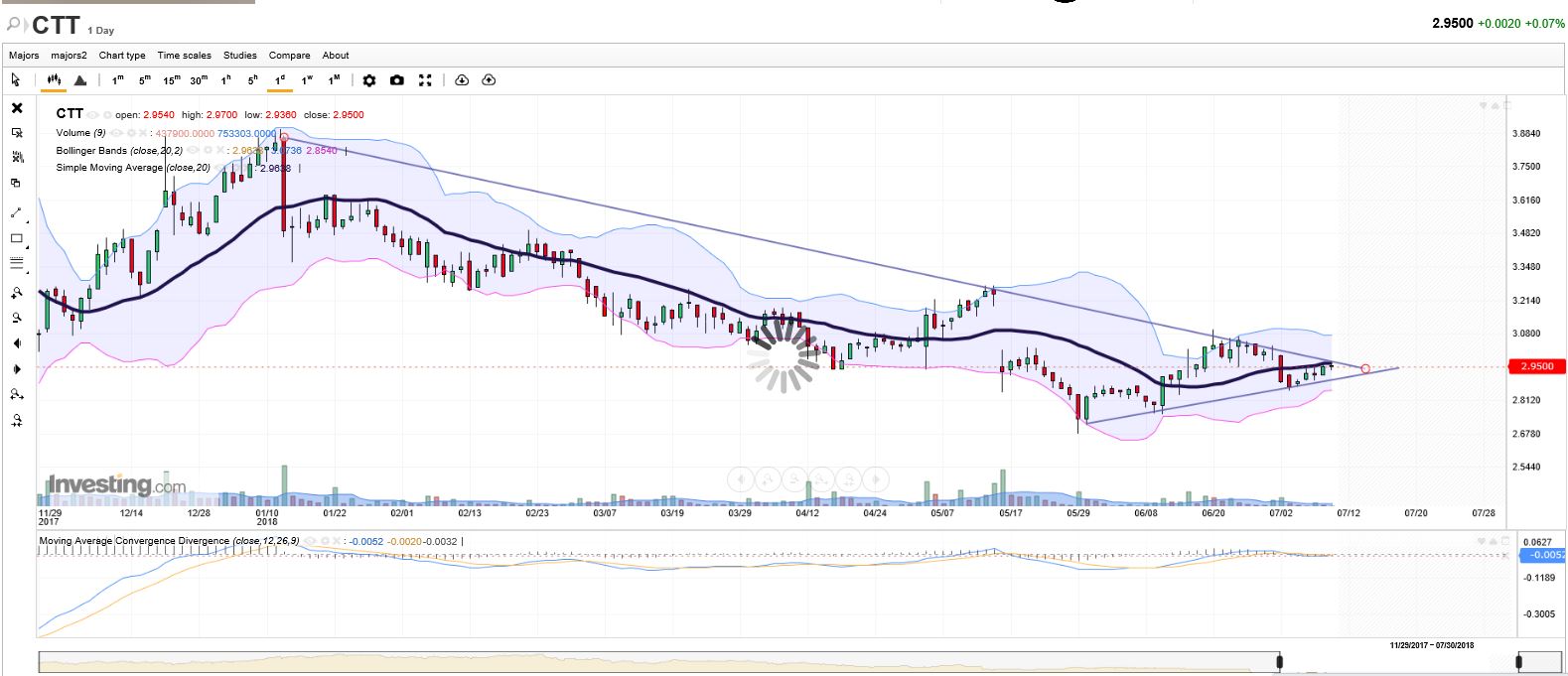Click the remove studies icon in sidebar

17,157
